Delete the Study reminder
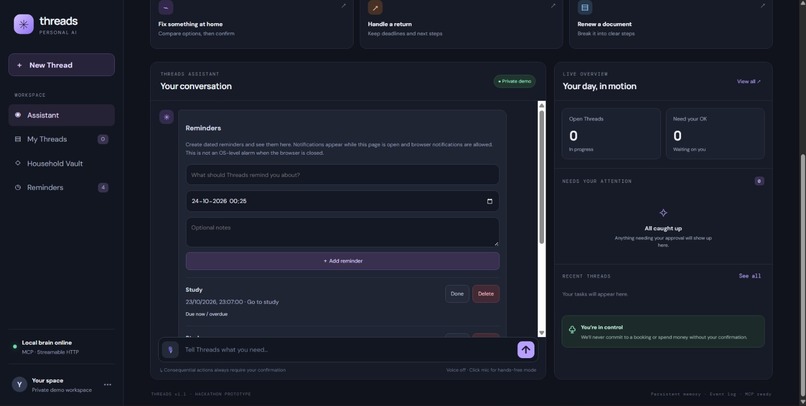Viewport: 806px width, 406px height. click(486, 294)
